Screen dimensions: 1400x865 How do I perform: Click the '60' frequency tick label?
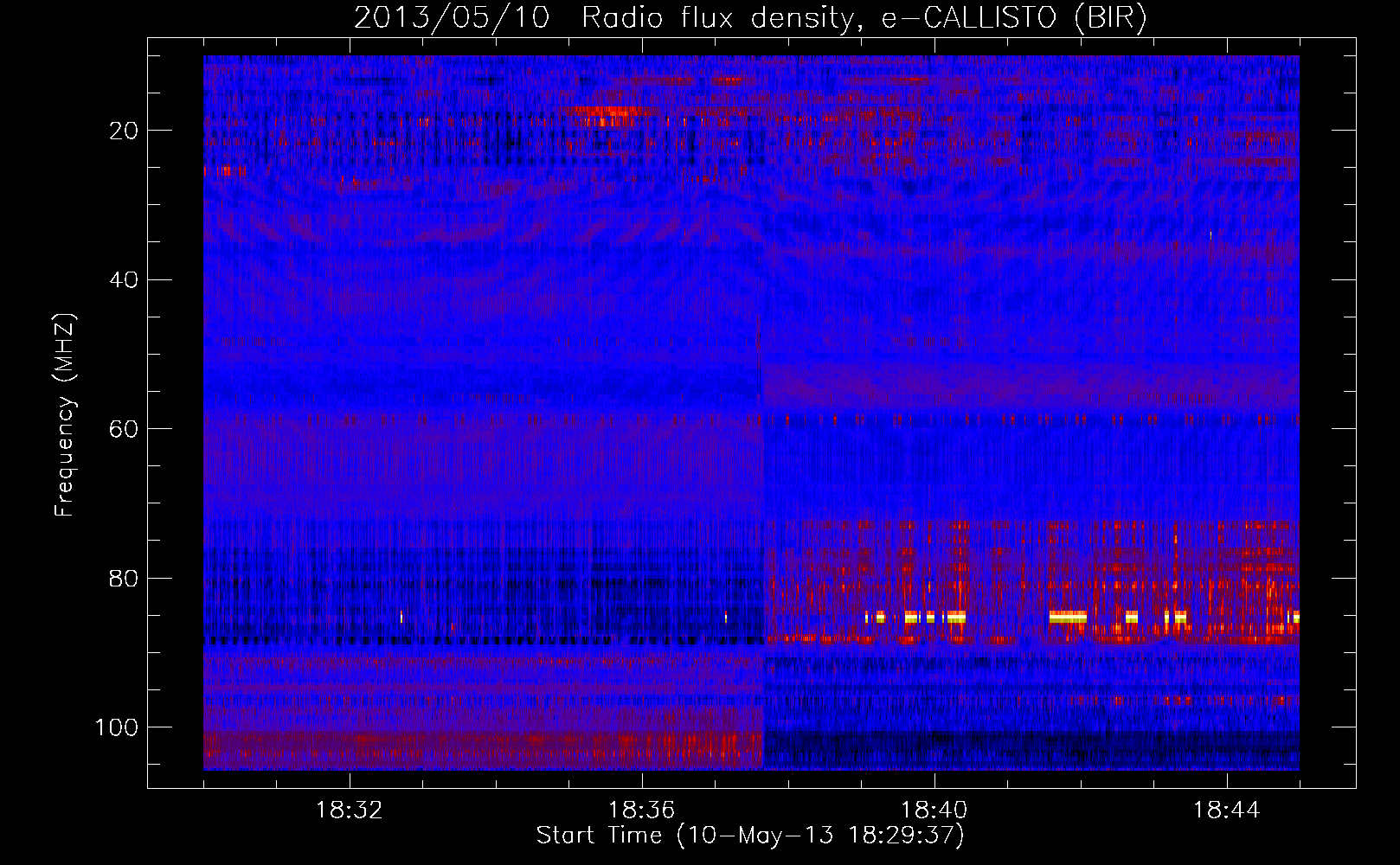125,429
